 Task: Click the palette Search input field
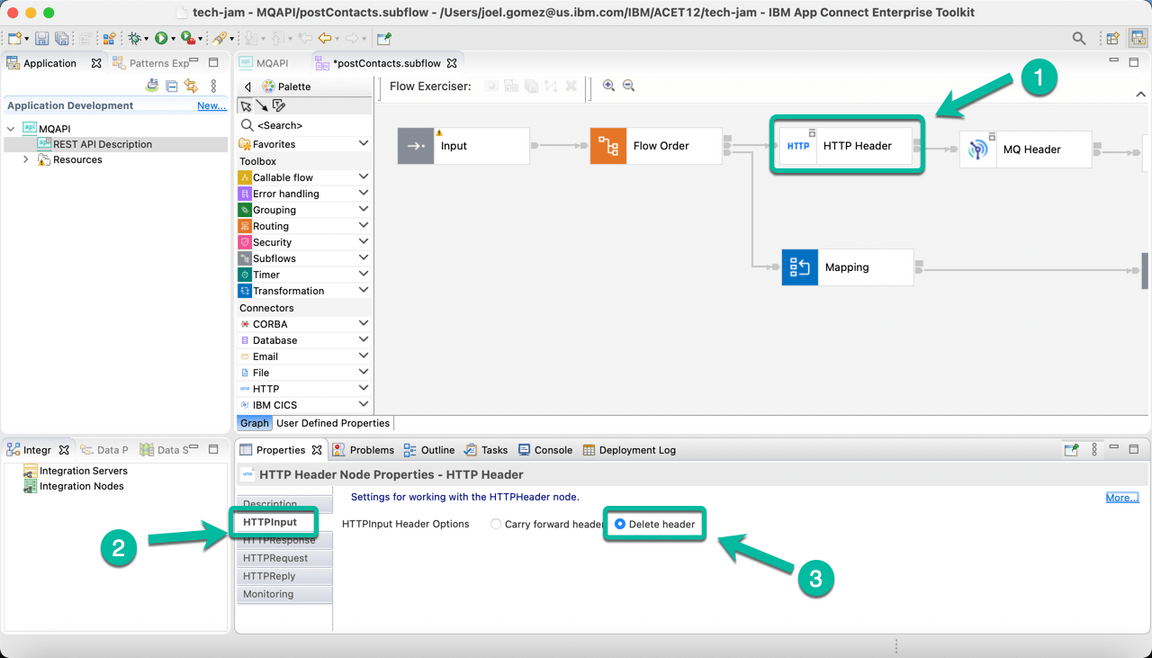pos(280,126)
